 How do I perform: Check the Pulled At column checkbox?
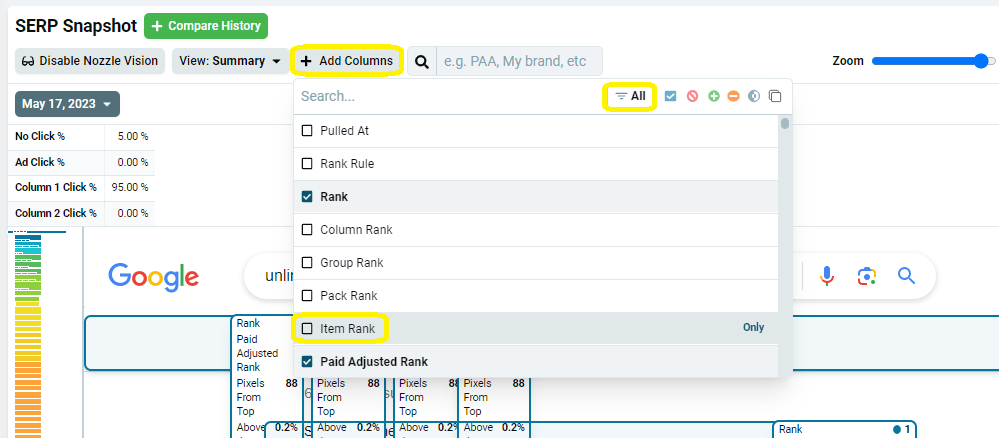(x=307, y=131)
